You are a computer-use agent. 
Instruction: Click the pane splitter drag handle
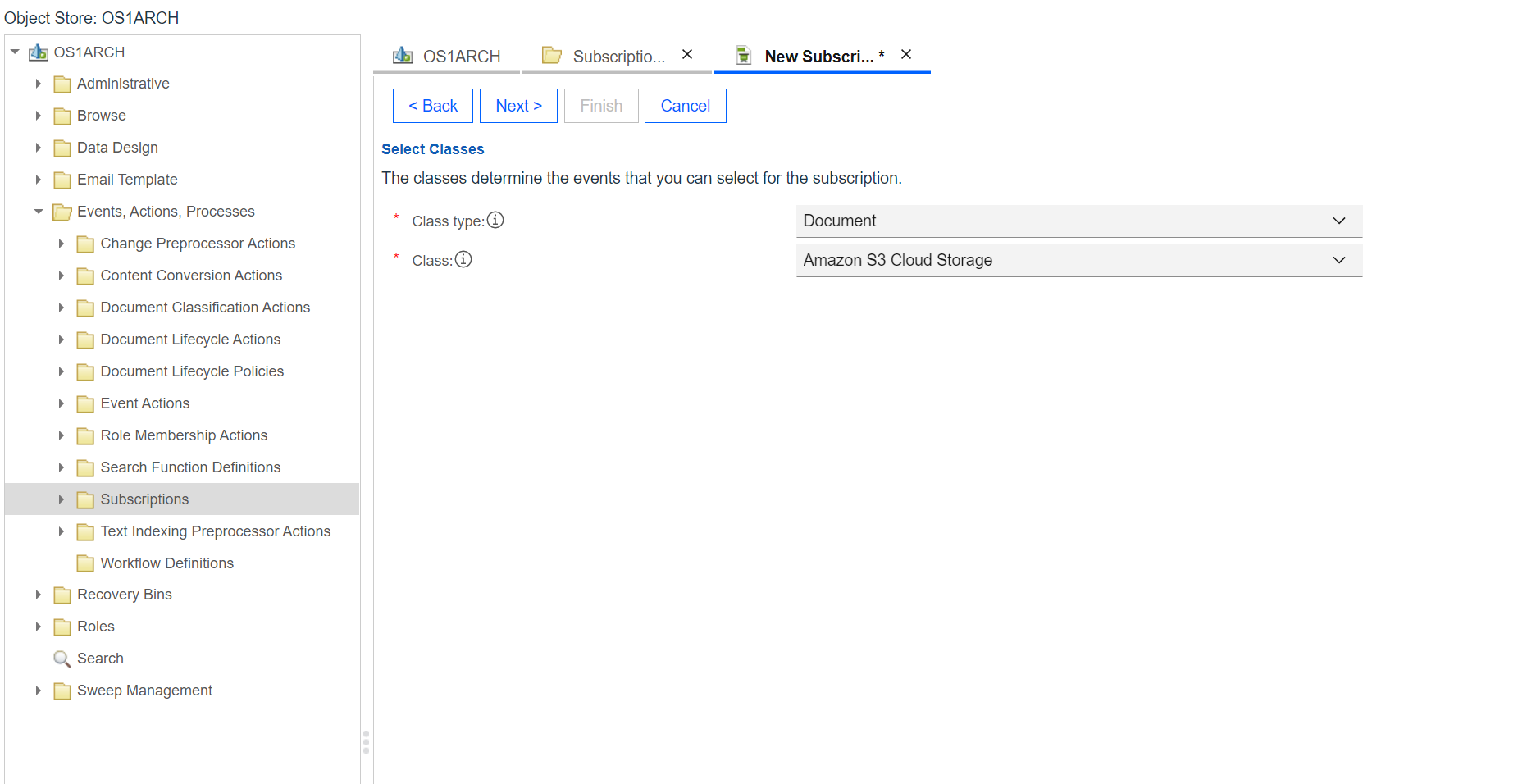pyautogui.click(x=366, y=741)
